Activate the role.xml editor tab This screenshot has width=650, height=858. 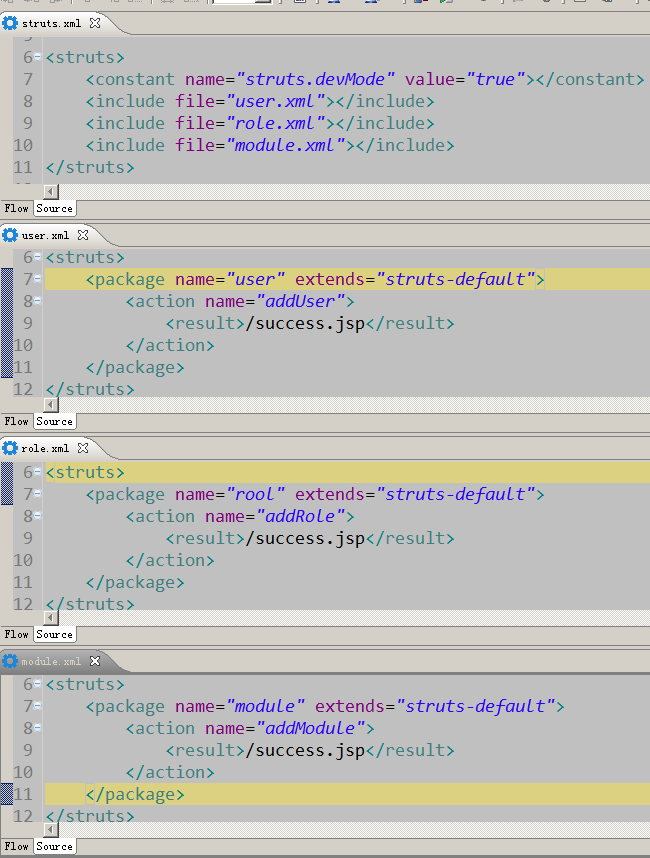(45, 448)
